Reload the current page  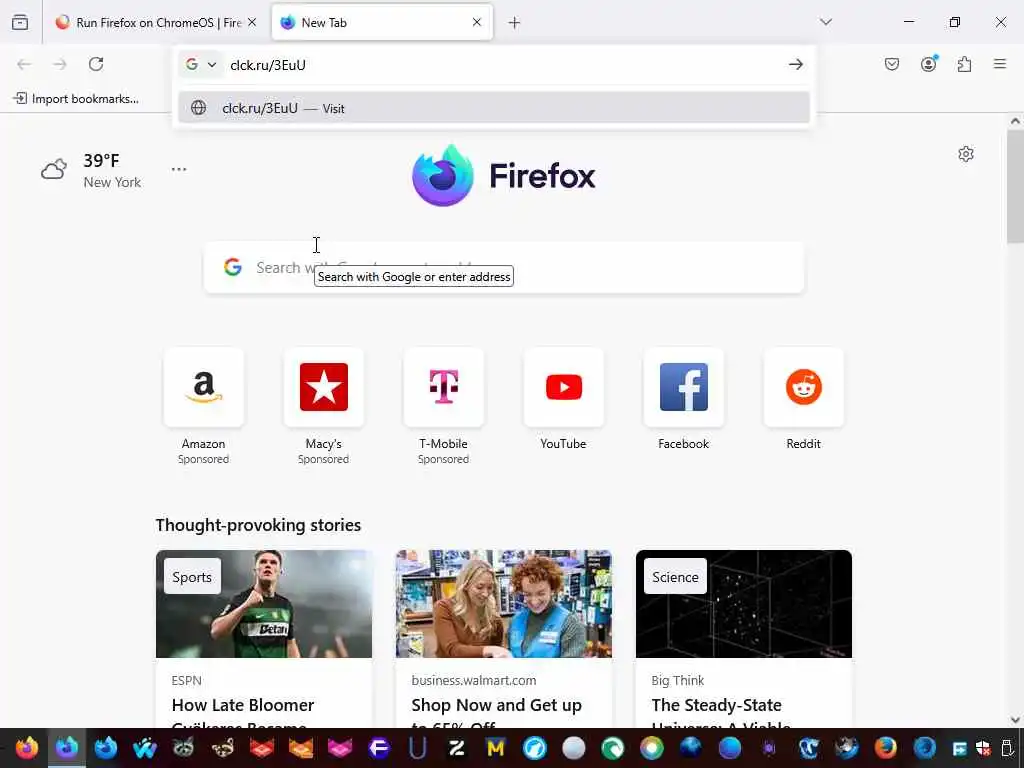[96, 64]
